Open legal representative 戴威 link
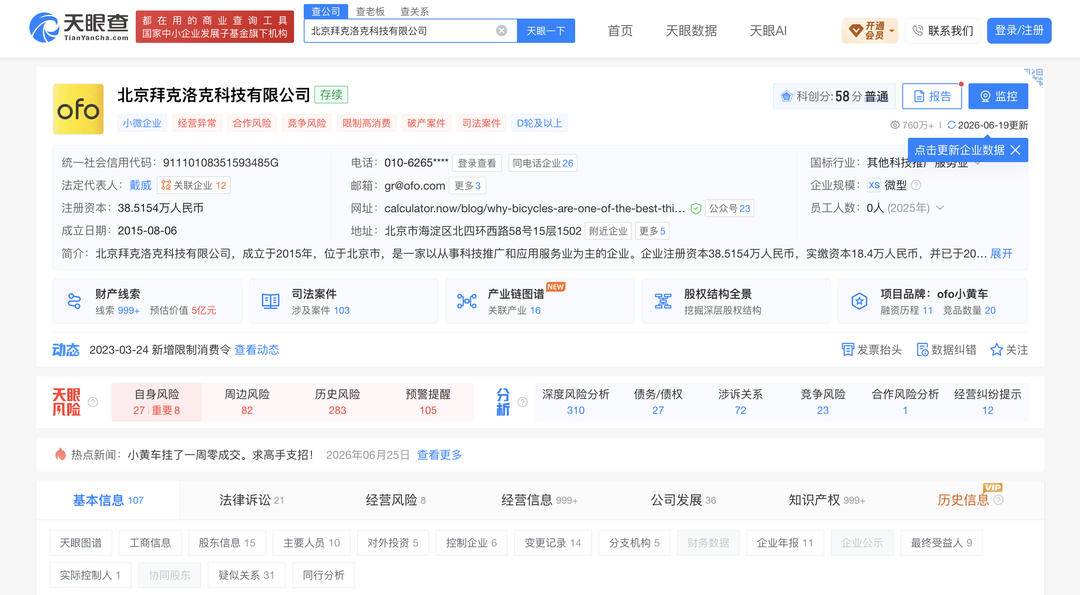This screenshot has width=1080, height=595. coord(140,185)
